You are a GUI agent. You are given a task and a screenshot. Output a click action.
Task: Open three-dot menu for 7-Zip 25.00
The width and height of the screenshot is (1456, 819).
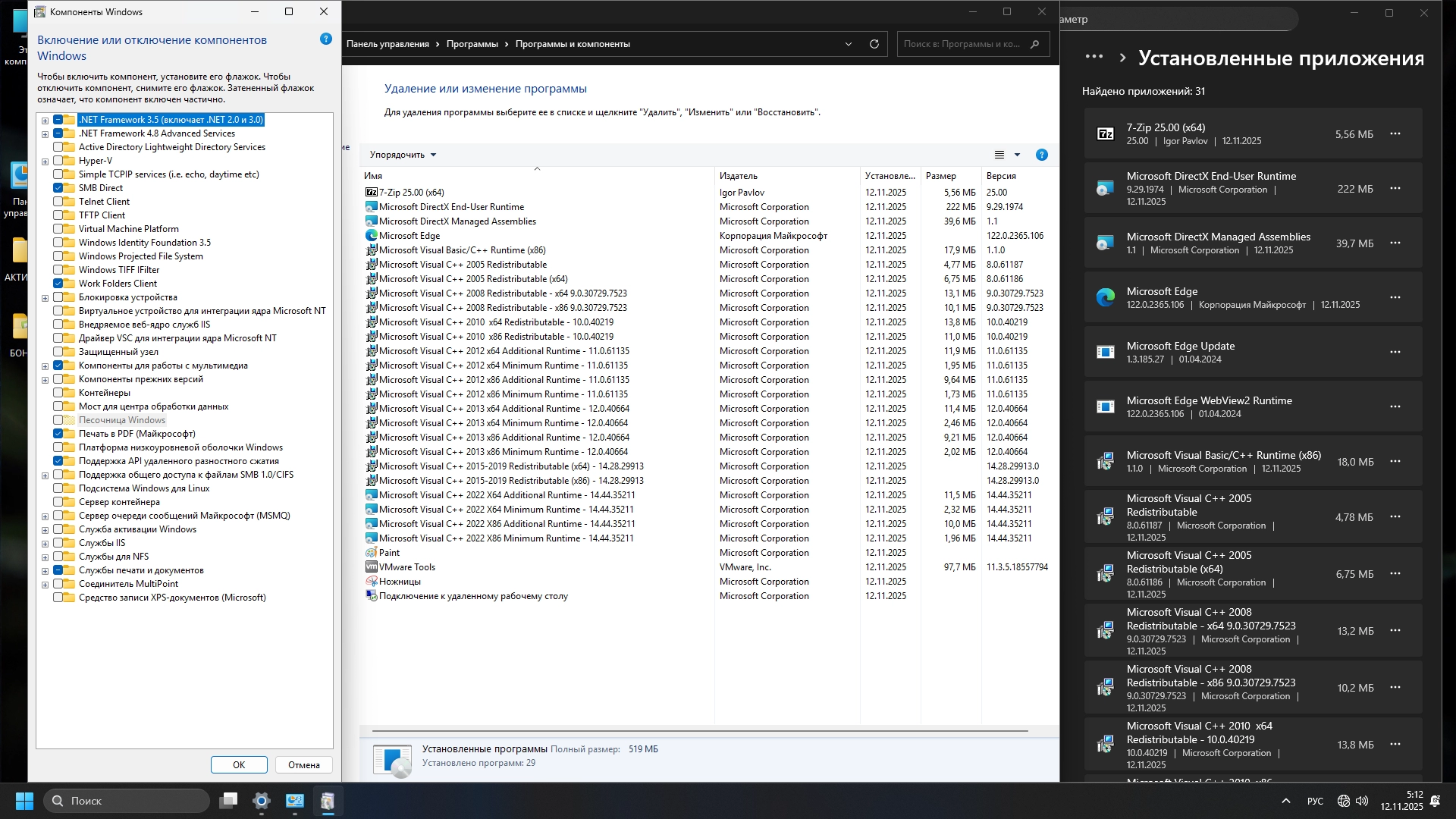pyautogui.click(x=1395, y=133)
